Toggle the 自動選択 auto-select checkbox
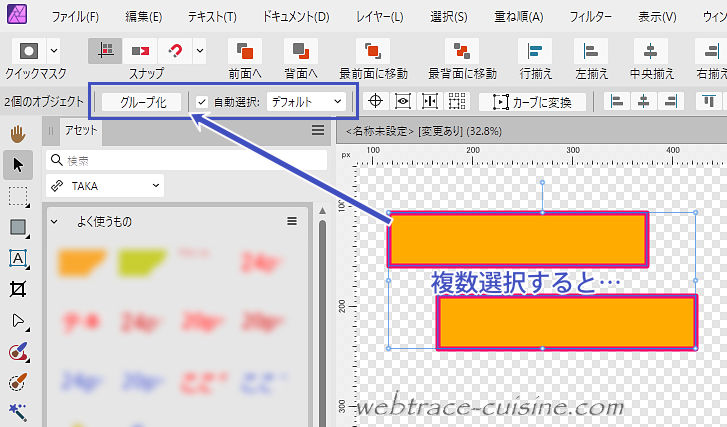 click(203, 101)
